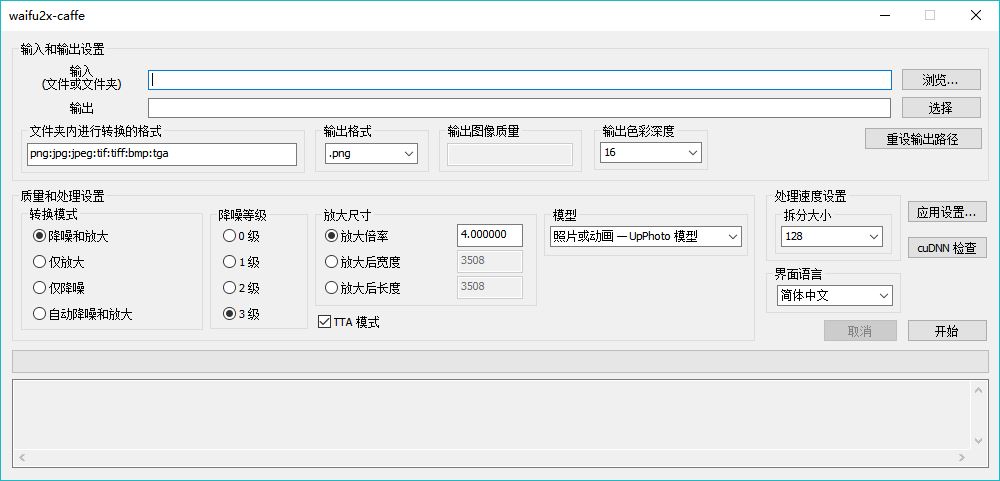Viewport: 1000px width, 481px height.
Task: Click 取消 cancel button
Action: [860, 330]
